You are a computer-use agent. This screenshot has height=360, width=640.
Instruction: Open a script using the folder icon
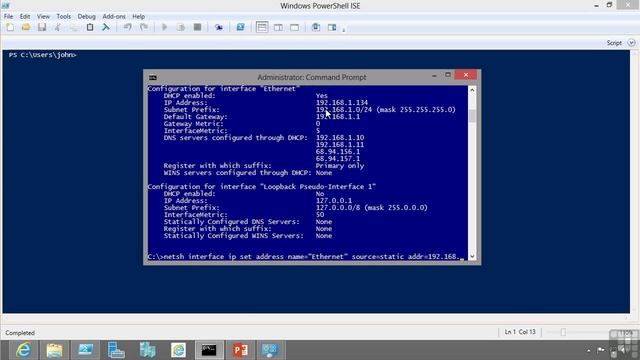26,27
